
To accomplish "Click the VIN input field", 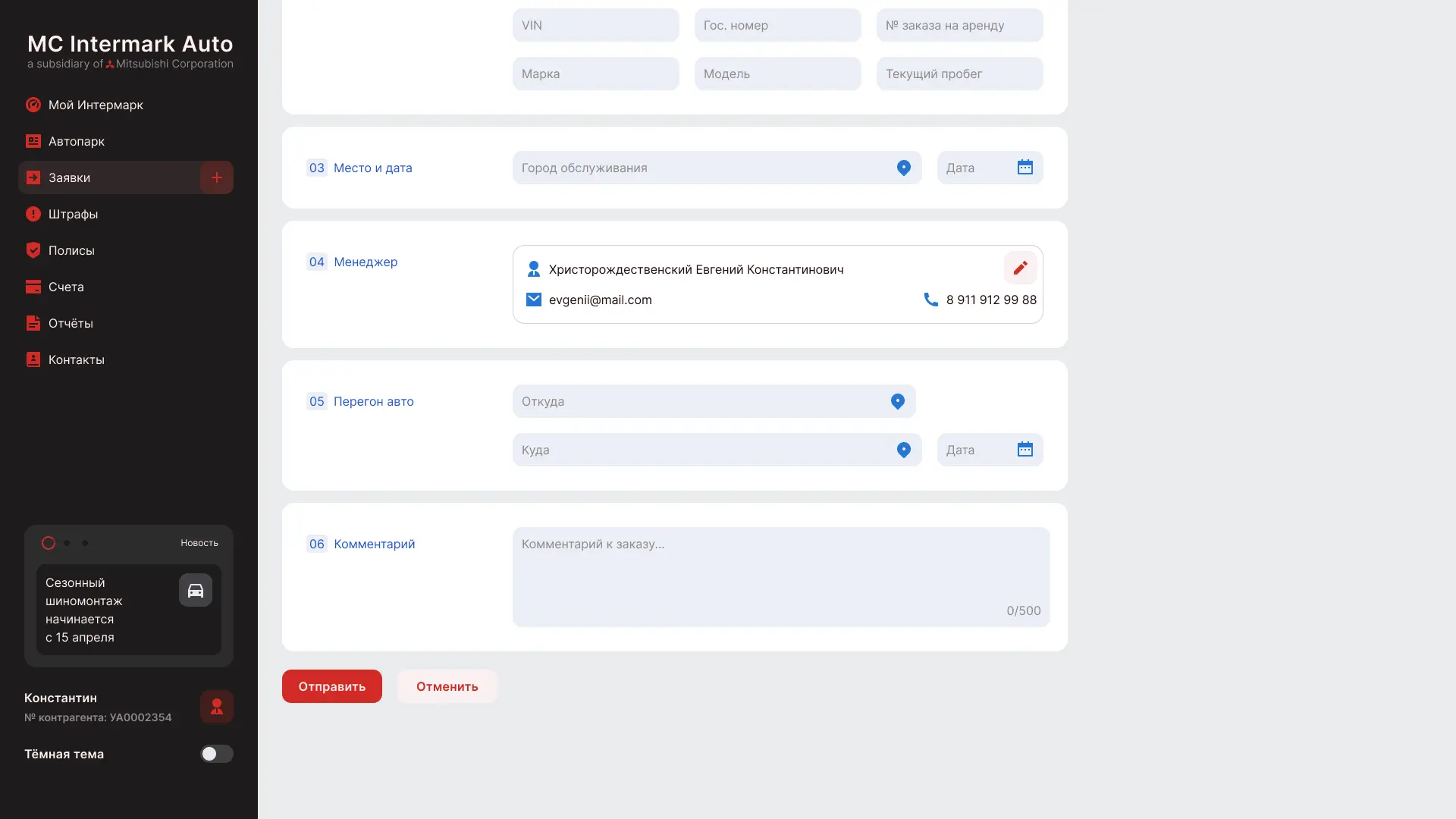I will click(x=596, y=25).
